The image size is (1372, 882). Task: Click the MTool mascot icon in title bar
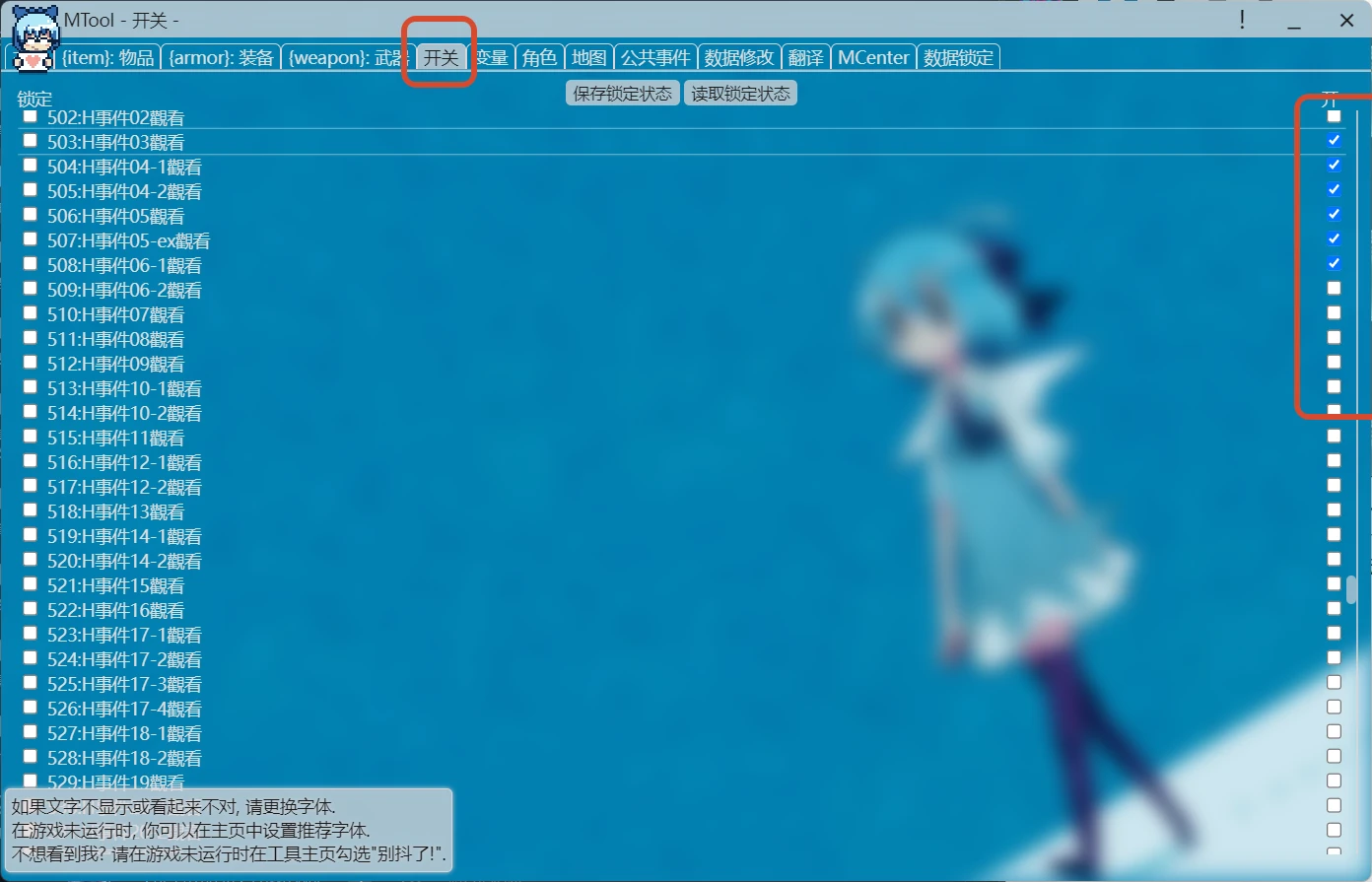[35, 37]
